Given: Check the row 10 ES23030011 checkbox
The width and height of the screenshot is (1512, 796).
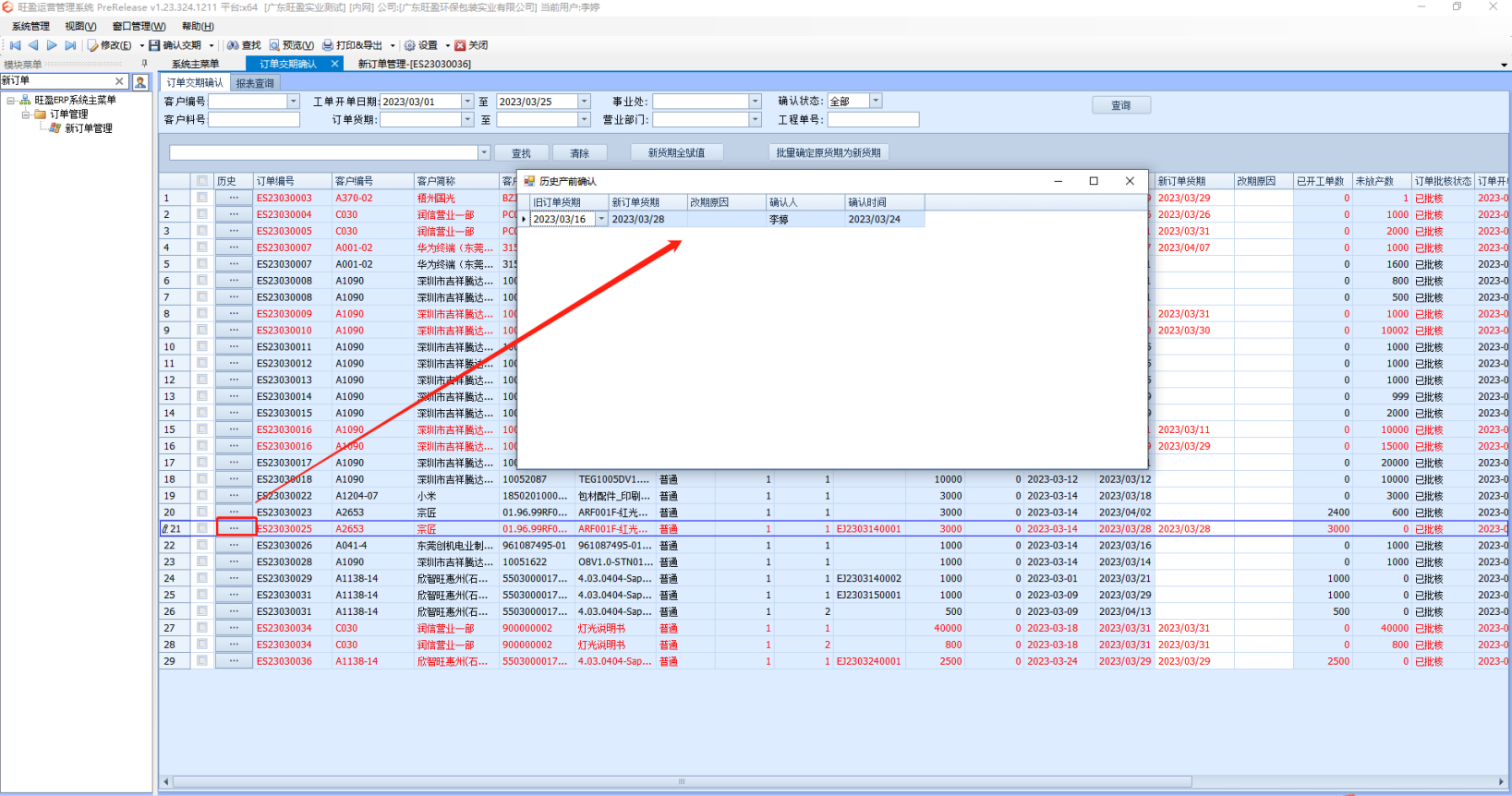Looking at the screenshot, I should tap(201, 346).
